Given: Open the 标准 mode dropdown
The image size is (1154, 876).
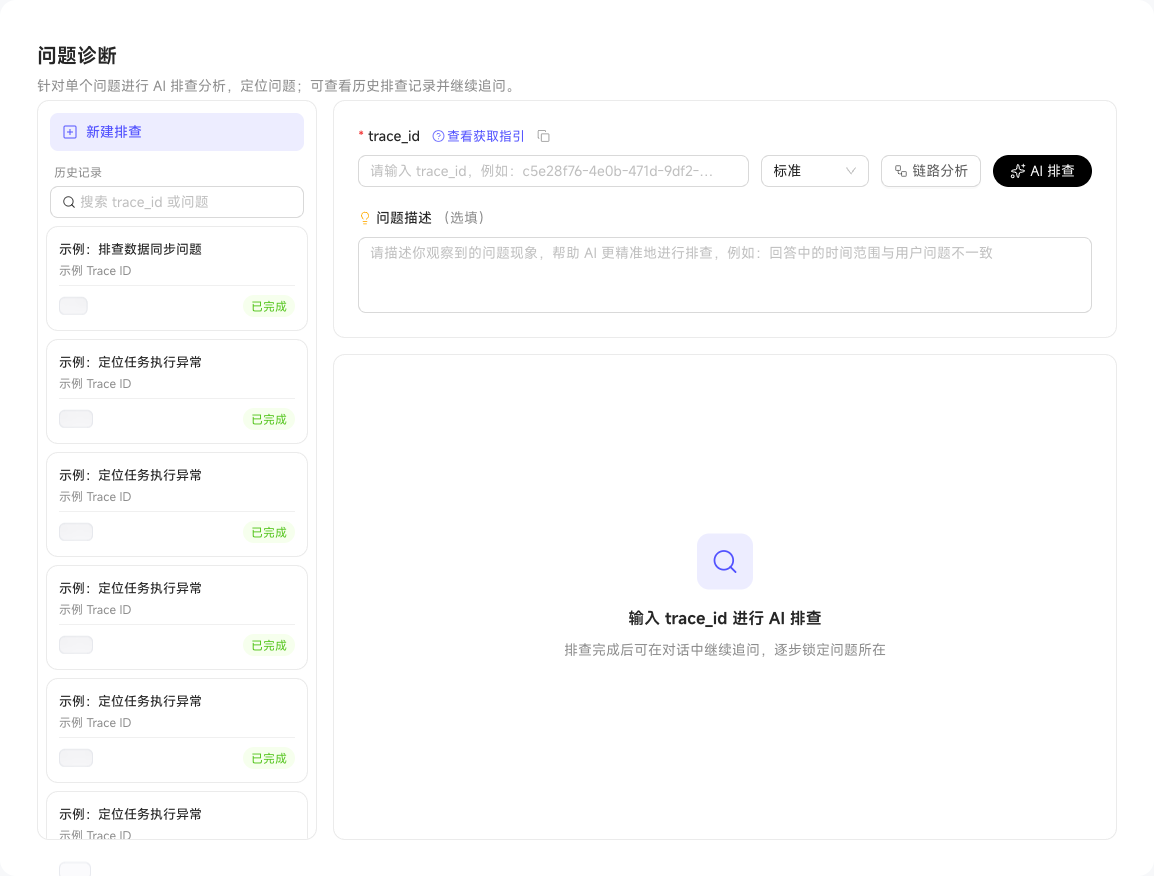Looking at the screenshot, I should (815, 171).
